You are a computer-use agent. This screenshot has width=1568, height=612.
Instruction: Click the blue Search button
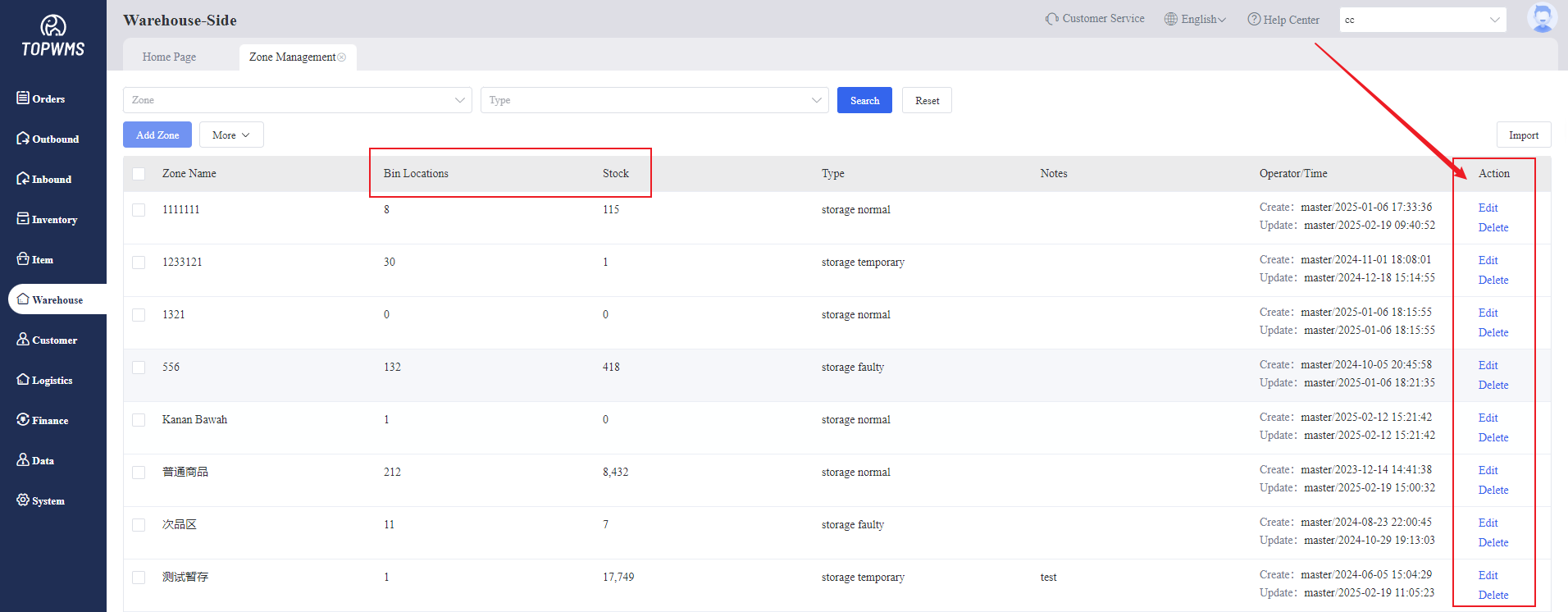point(864,100)
